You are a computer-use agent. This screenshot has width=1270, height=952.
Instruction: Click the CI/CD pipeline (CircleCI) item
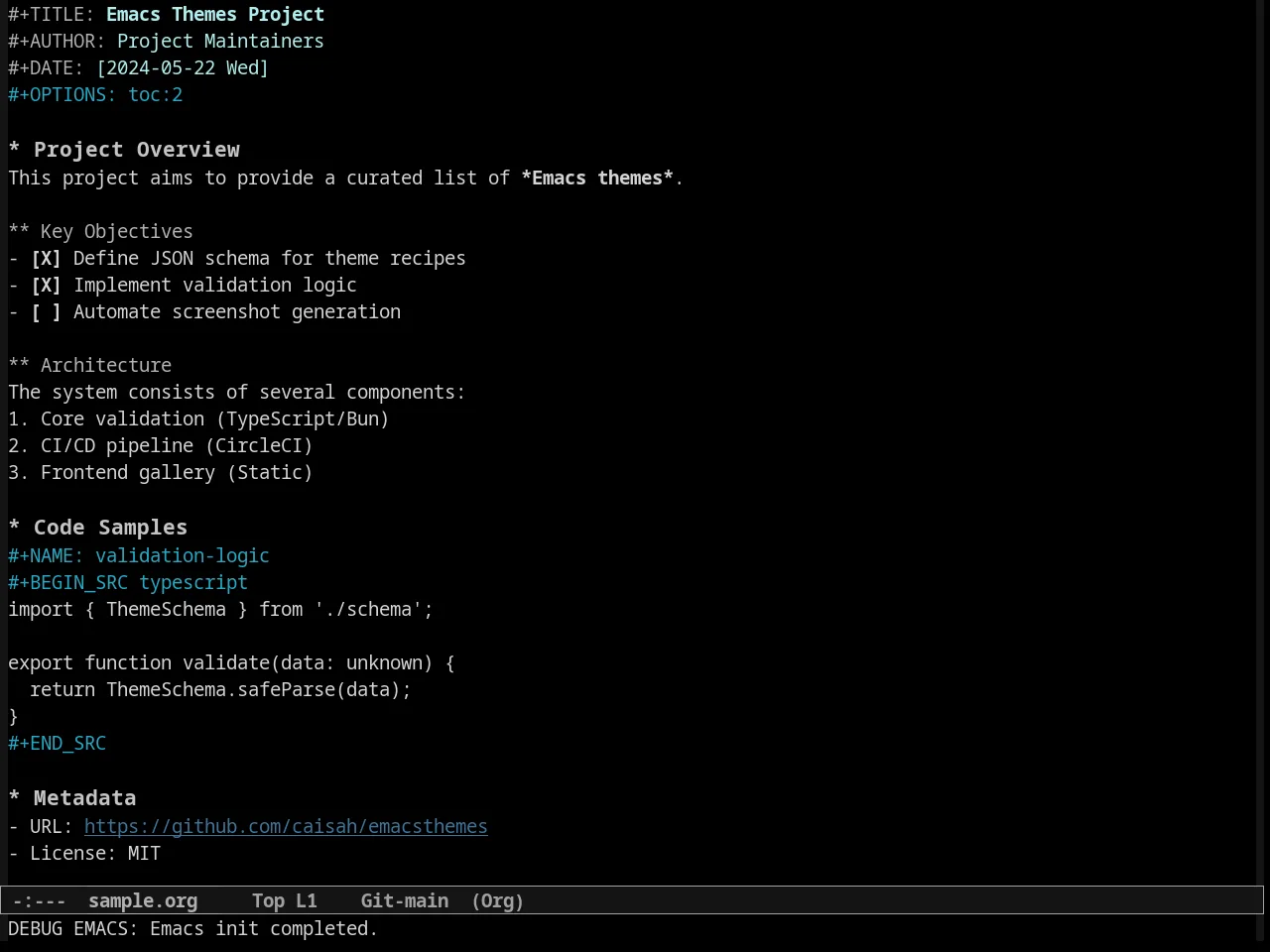[x=161, y=446]
